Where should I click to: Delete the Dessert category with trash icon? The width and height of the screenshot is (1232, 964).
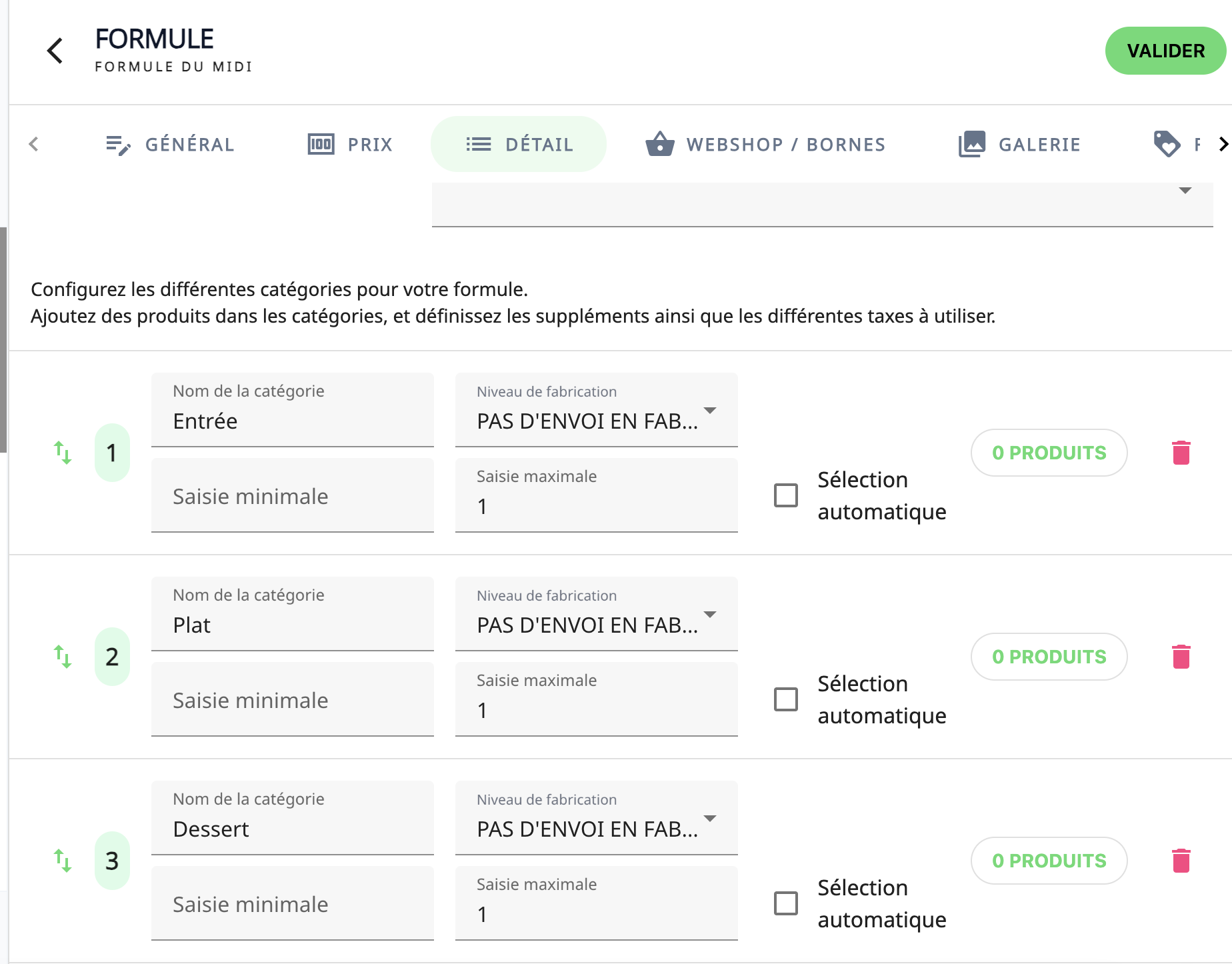1181,861
